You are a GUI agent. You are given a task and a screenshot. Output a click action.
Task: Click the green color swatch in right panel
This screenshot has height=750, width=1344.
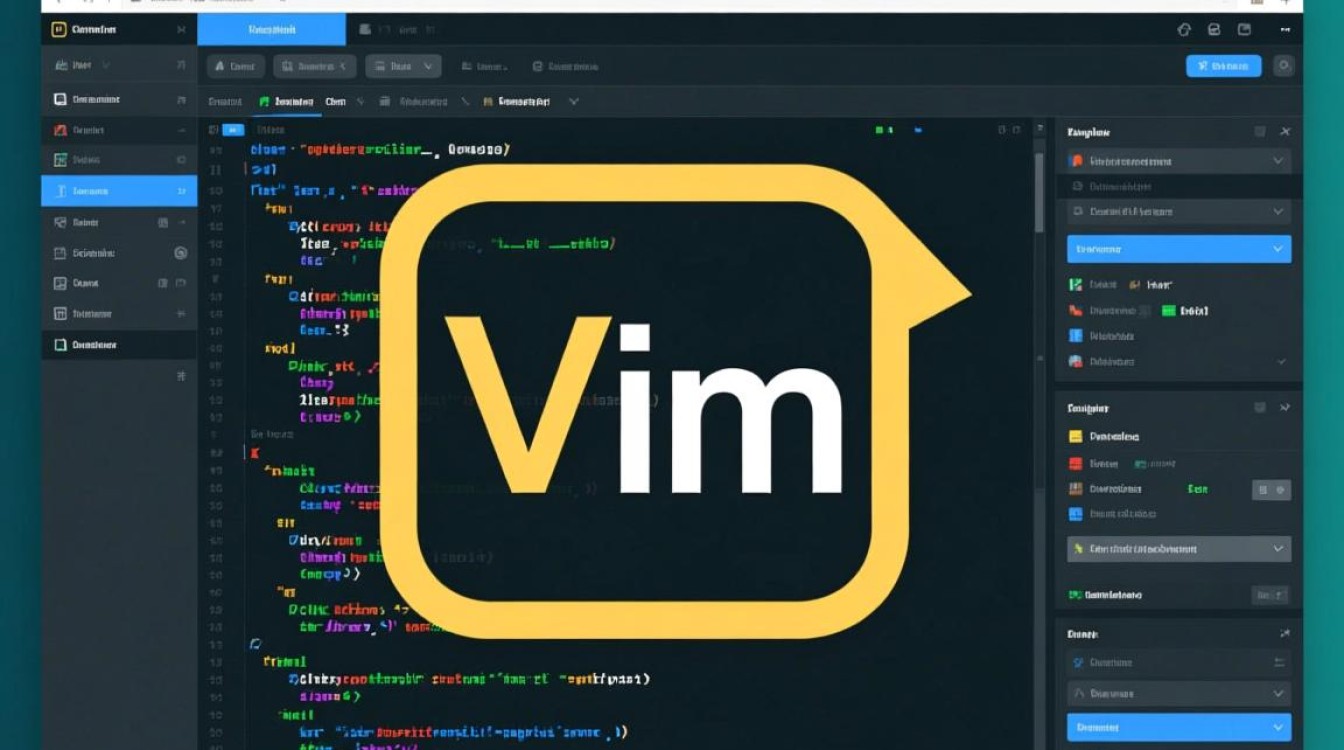pyautogui.click(x=1169, y=311)
